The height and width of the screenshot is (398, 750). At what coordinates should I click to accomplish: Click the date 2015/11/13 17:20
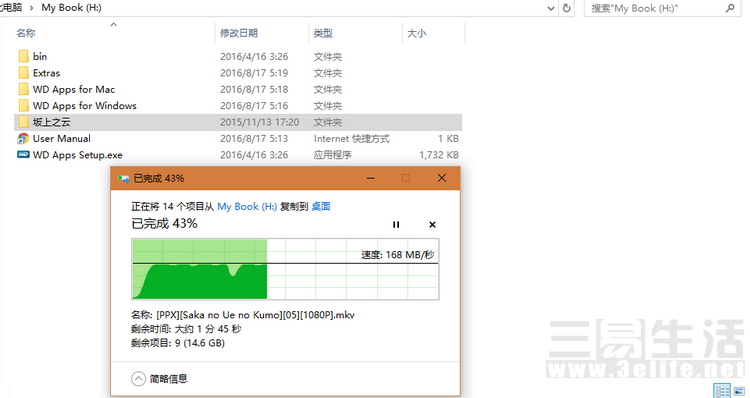click(259, 122)
